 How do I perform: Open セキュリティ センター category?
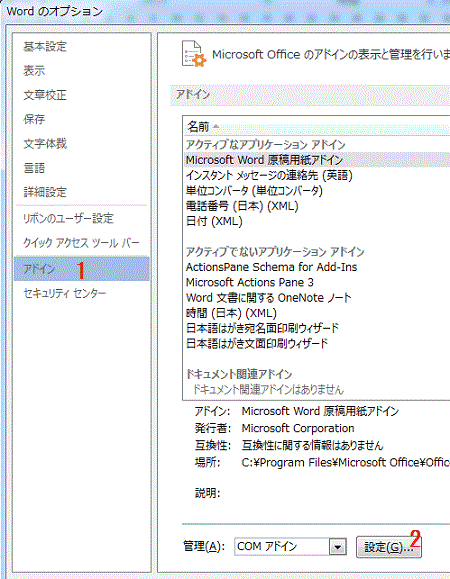click(x=65, y=293)
